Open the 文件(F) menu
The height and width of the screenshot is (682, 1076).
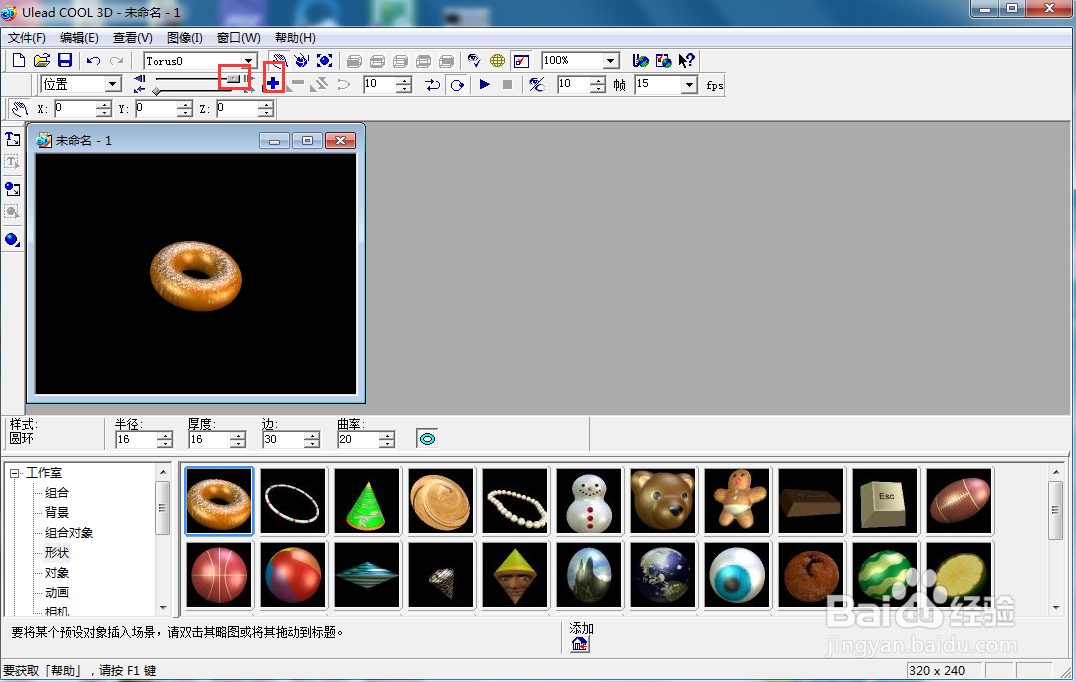tap(27, 38)
